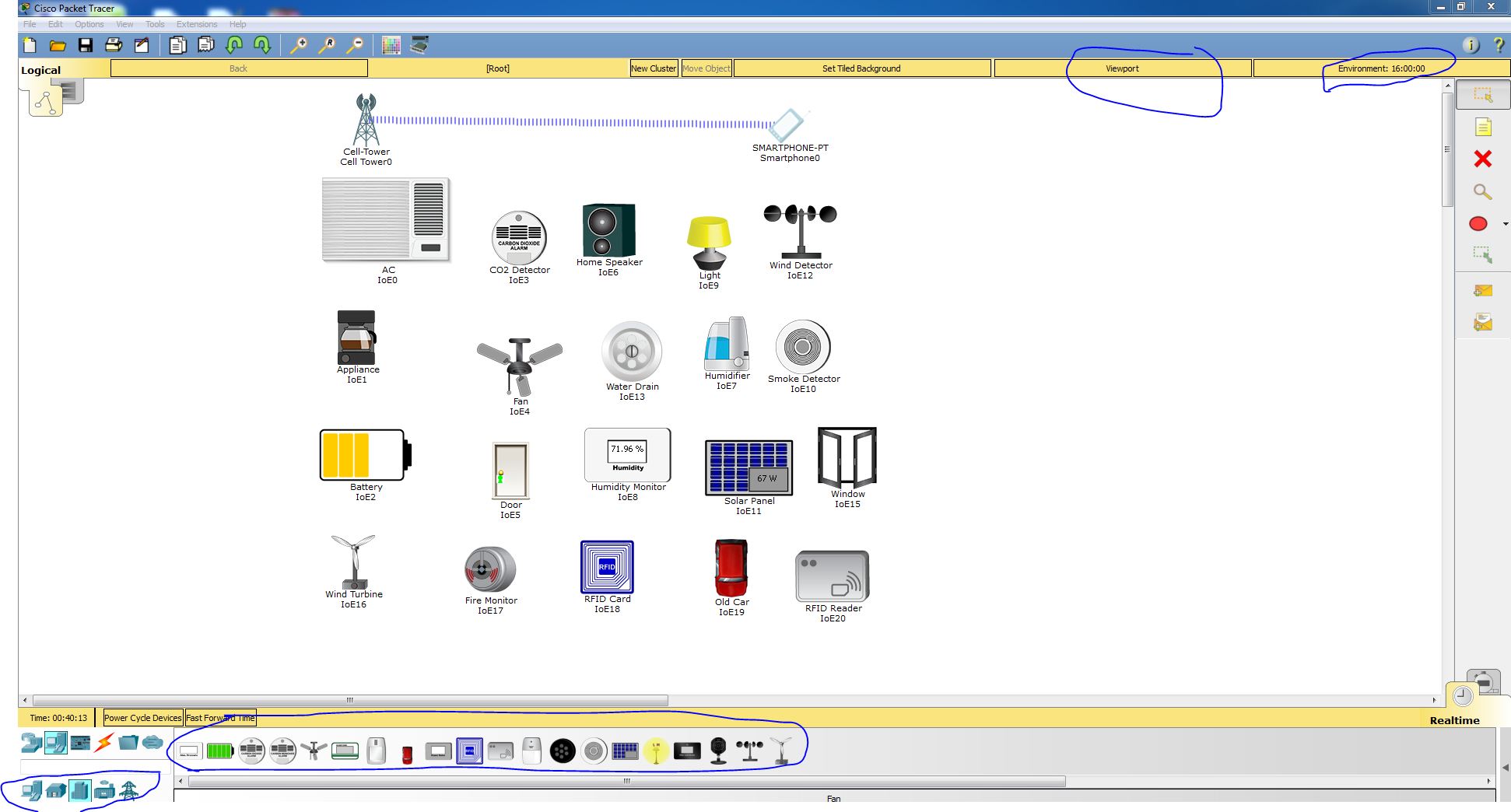Pick the webcam device in palette

pyautogui.click(x=718, y=751)
